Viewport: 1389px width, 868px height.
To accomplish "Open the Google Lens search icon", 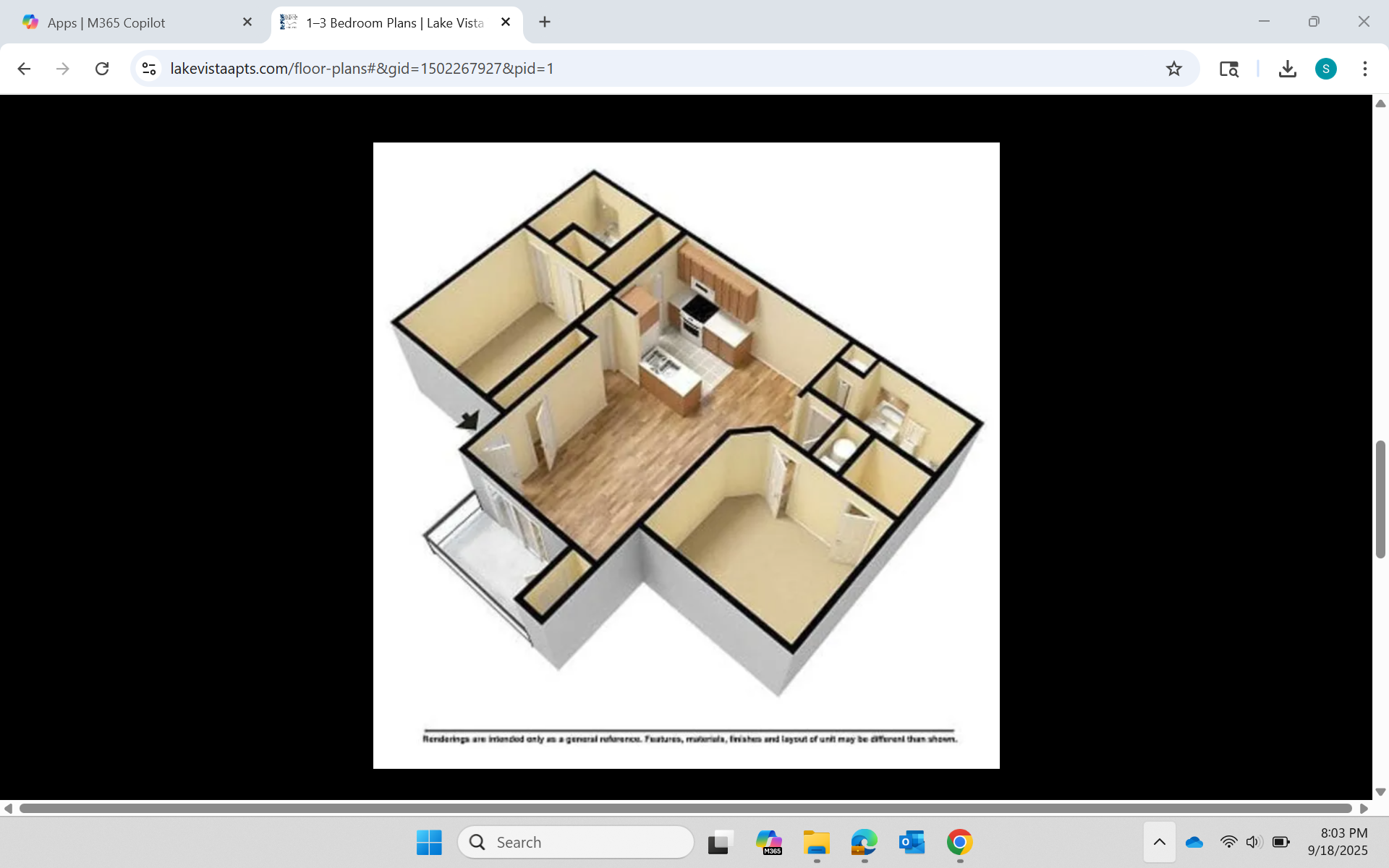I will click(x=1228, y=69).
